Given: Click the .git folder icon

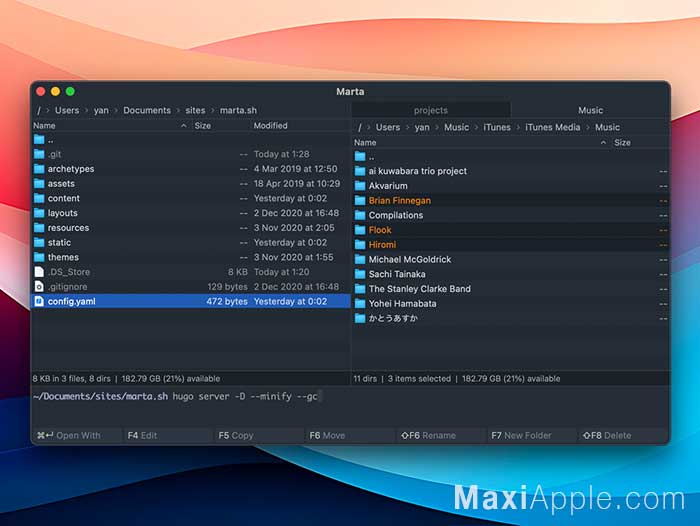Looking at the screenshot, I should click(x=39, y=154).
